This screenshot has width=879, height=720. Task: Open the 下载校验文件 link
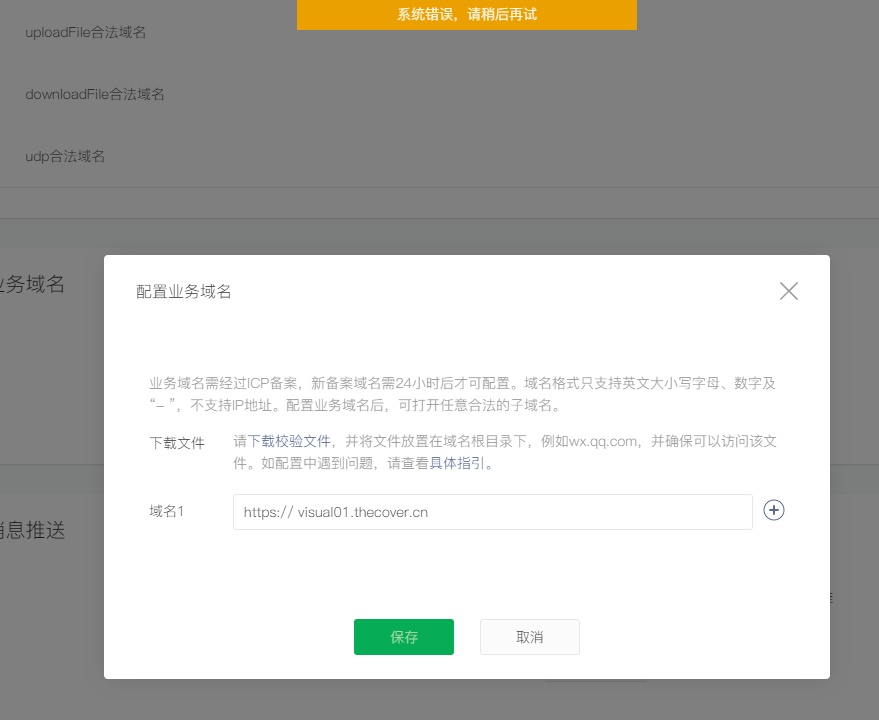289,441
